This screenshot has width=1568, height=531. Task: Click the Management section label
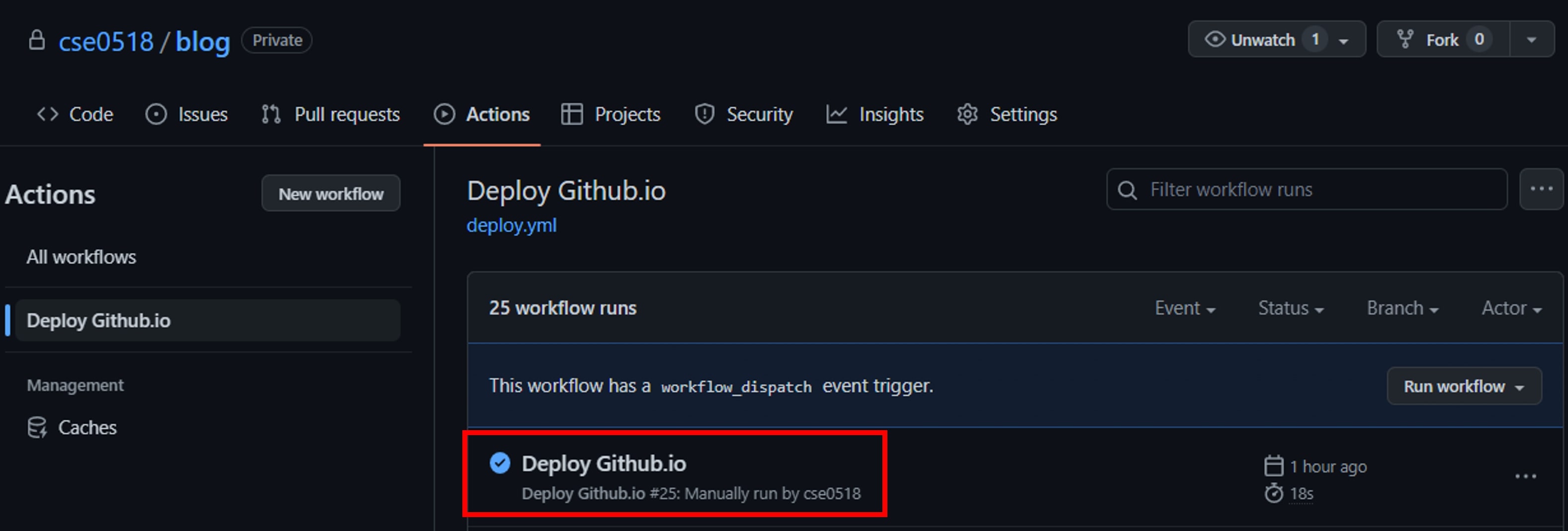(75, 385)
